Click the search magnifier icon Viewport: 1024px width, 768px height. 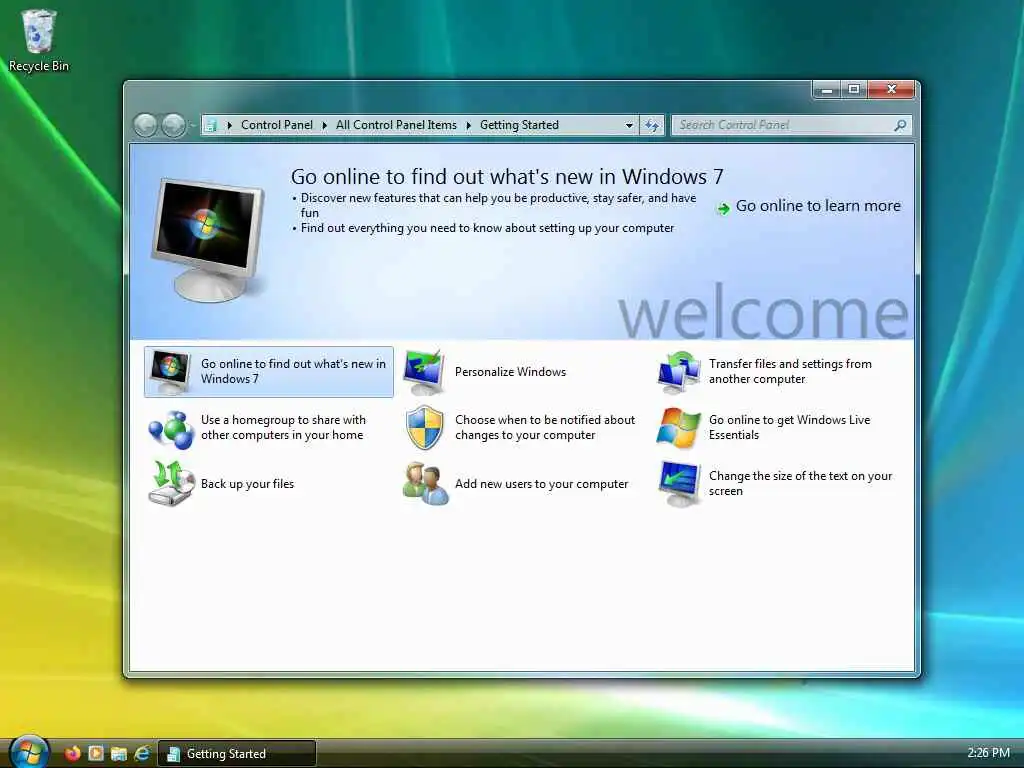pos(900,125)
